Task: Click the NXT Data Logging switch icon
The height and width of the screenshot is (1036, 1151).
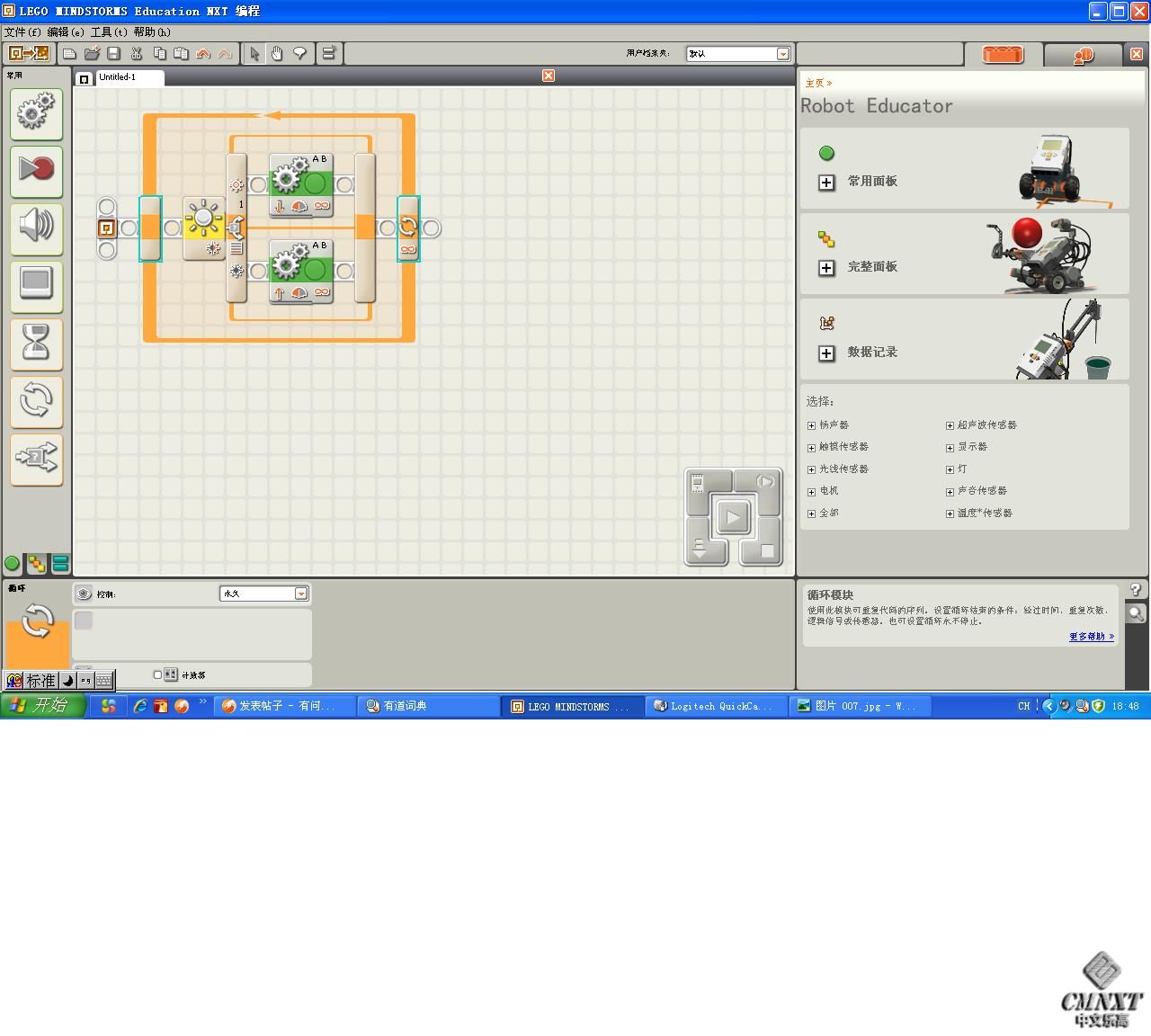Action: click(x=28, y=54)
